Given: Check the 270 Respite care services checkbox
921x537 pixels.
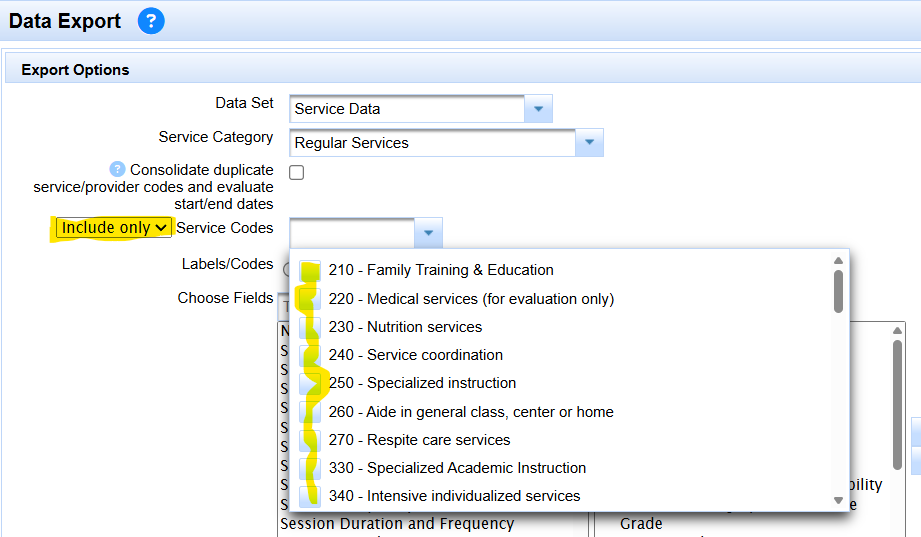Looking at the screenshot, I should pos(310,440).
